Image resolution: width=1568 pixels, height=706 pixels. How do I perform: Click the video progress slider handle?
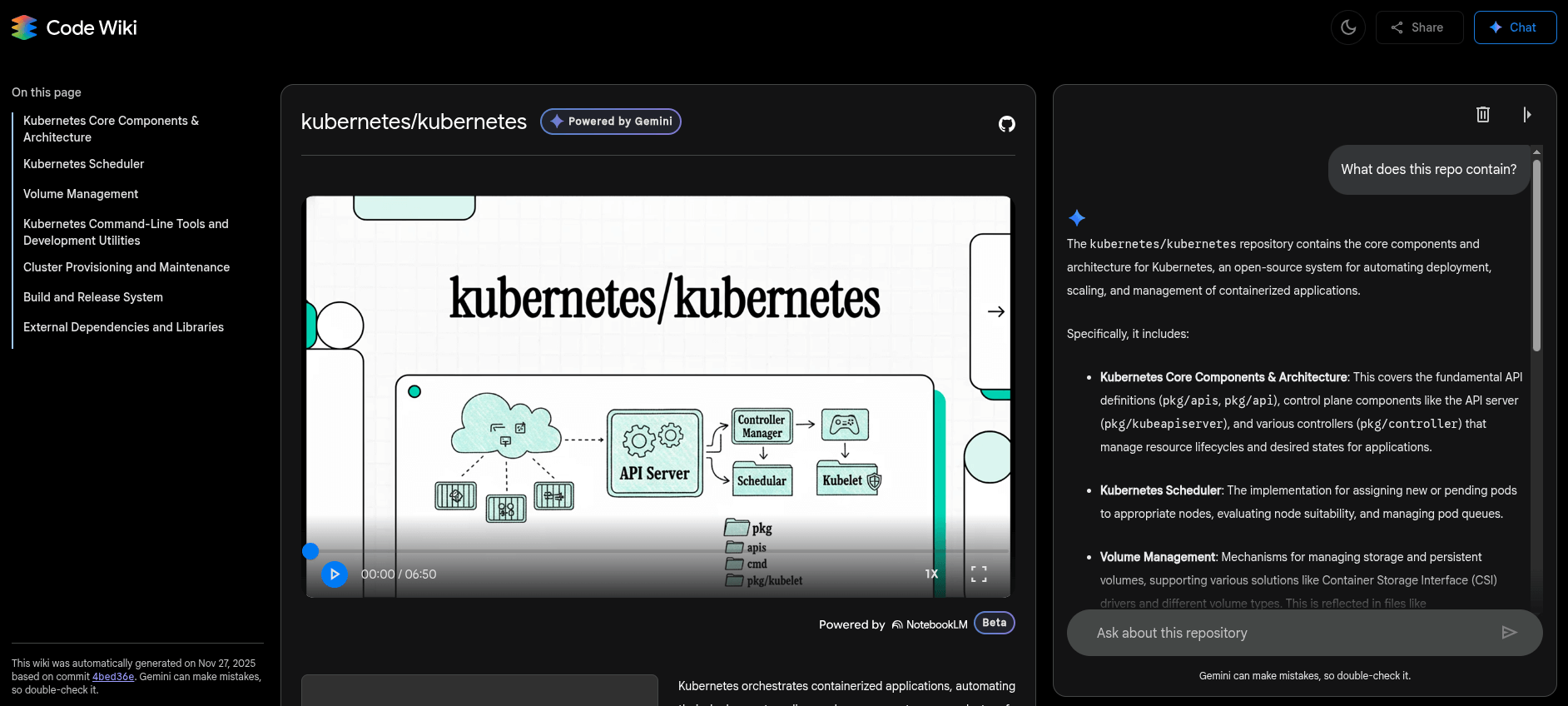point(310,551)
